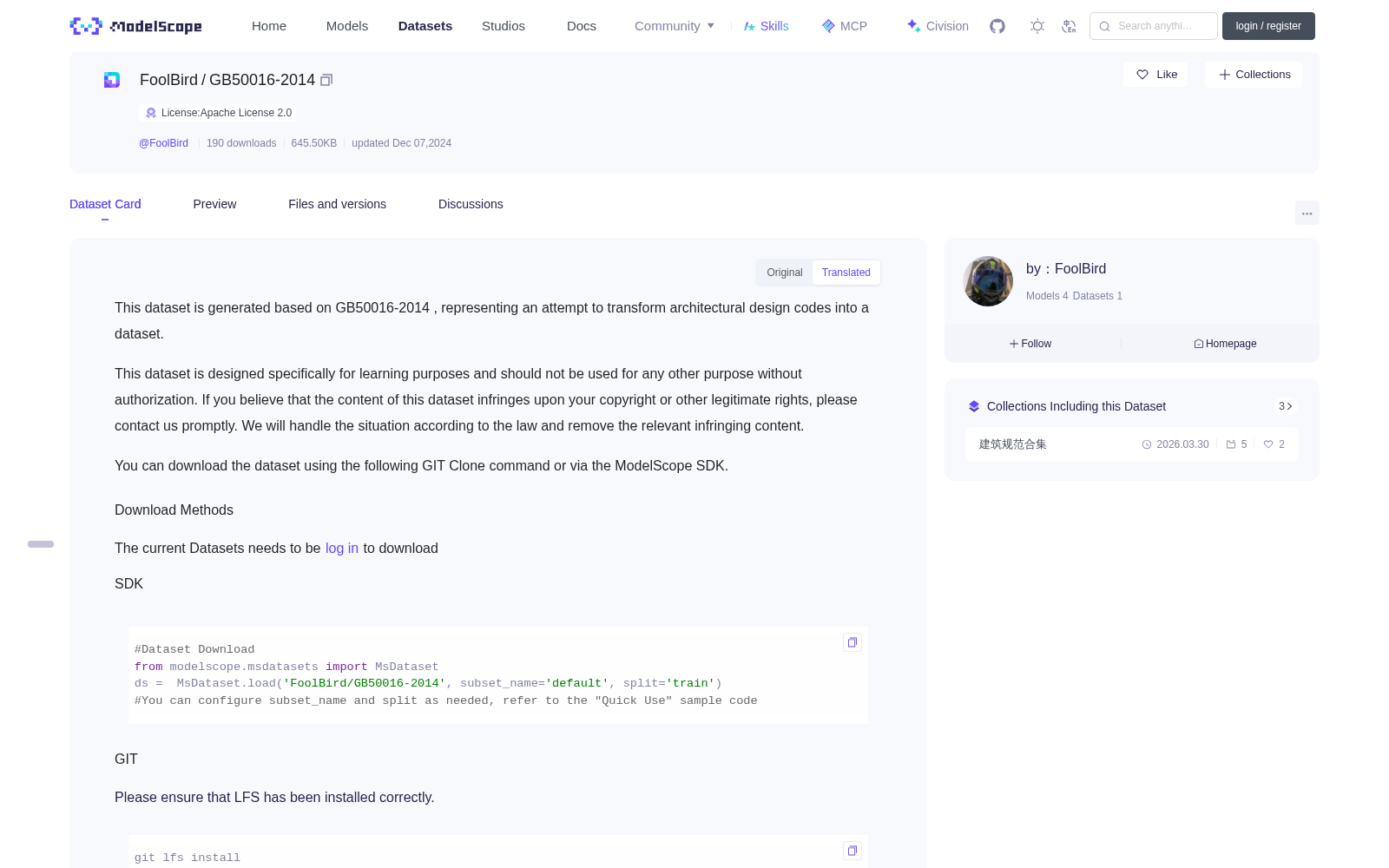
Task: Follow the author FoolBird
Action: 1030,344
